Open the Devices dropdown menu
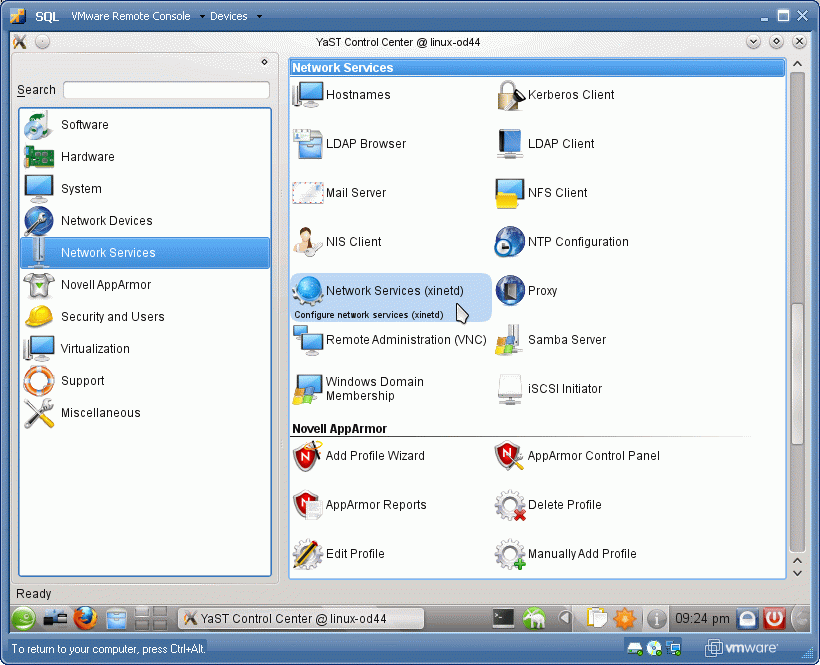The height and width of the screenshot is (665, 820). point(235,16)
